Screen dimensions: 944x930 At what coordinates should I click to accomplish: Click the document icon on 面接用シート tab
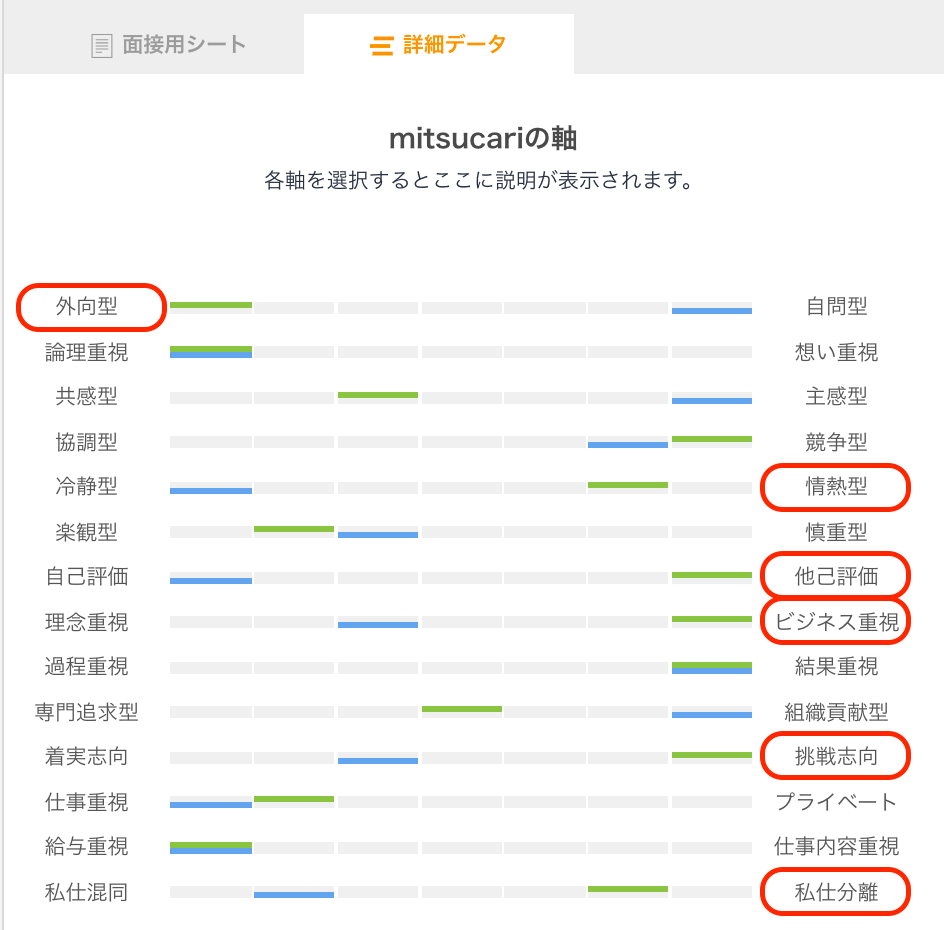[101, 44]
